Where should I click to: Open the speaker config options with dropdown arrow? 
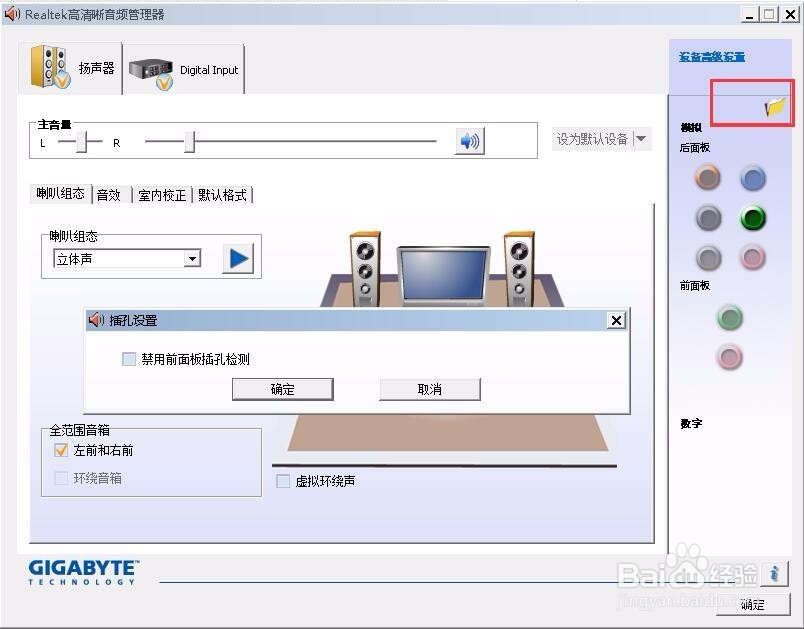point(195,258)
